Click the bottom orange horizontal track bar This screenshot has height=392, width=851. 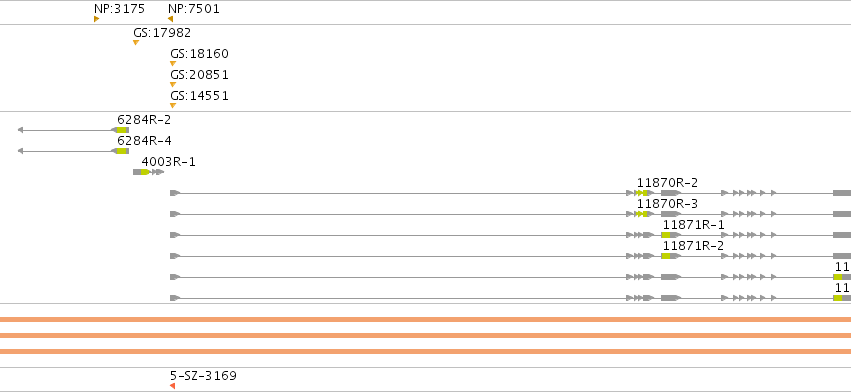click(426, 351)
